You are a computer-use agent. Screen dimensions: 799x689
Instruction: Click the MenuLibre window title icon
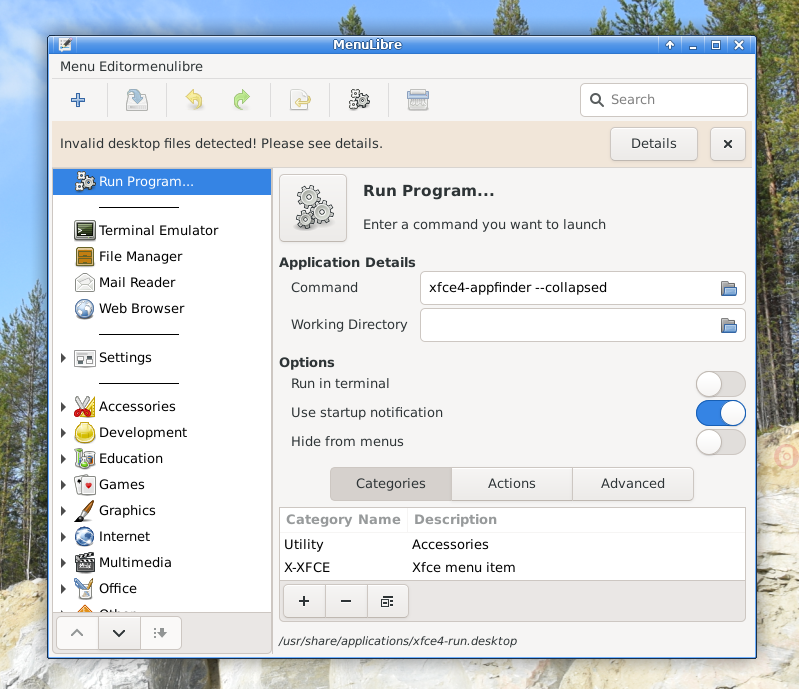(x=65, y=45)
